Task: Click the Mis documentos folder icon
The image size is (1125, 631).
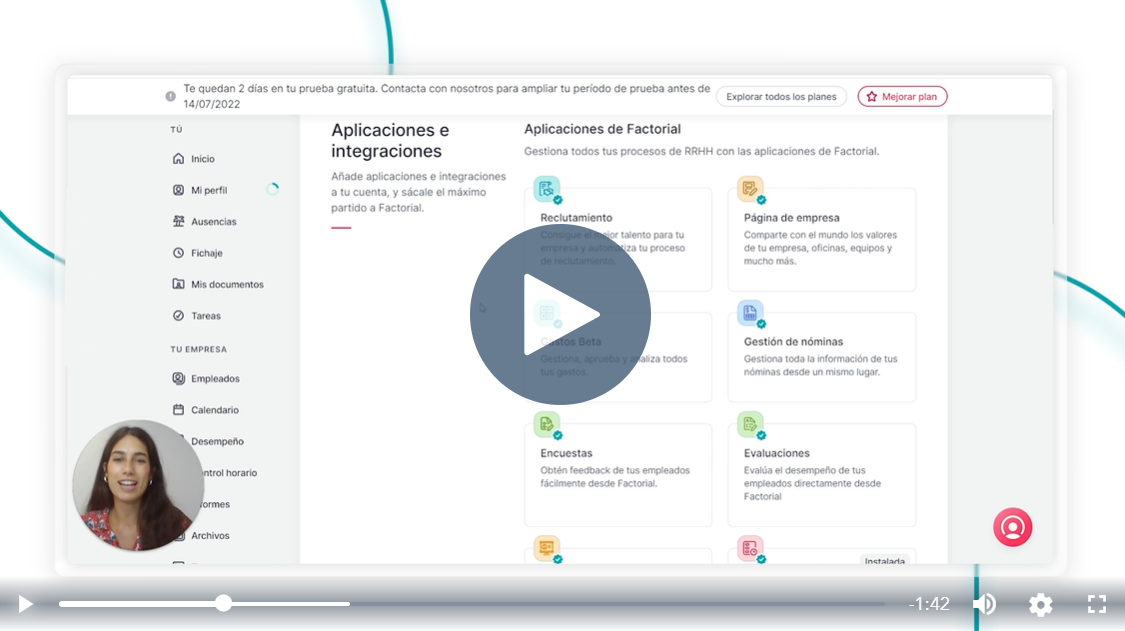Action: (179, 284)
